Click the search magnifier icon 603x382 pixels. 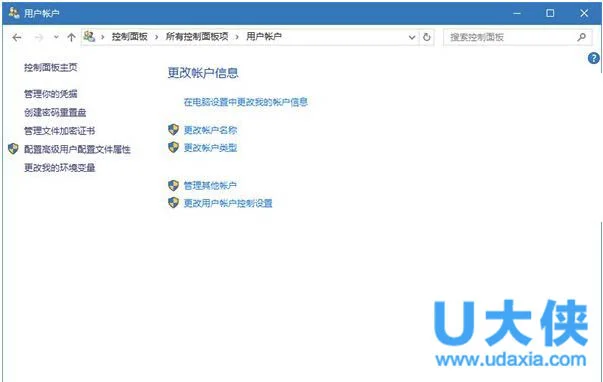click(x=581, y=37)
